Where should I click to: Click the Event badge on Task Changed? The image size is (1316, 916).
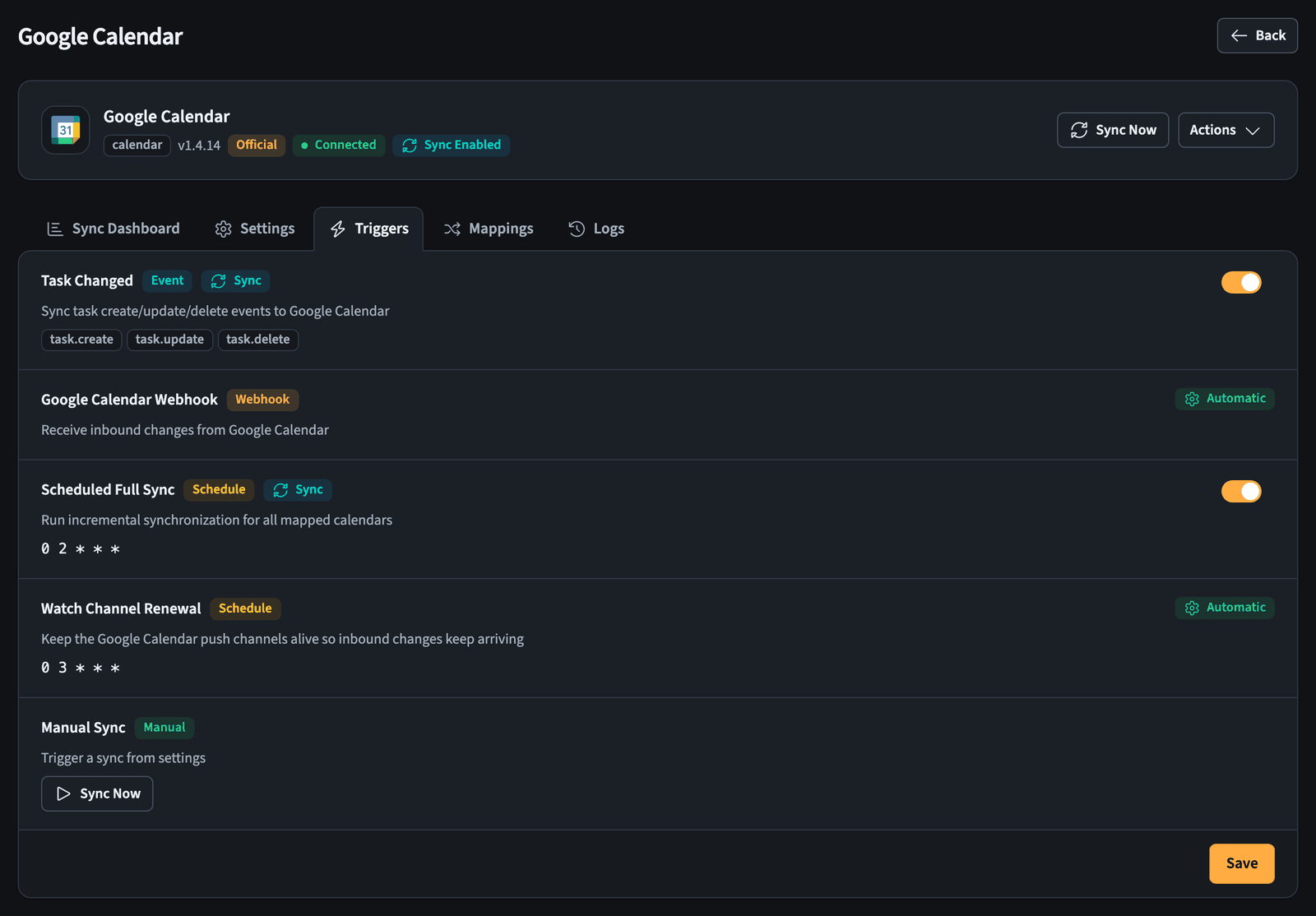tap(167, 280)
